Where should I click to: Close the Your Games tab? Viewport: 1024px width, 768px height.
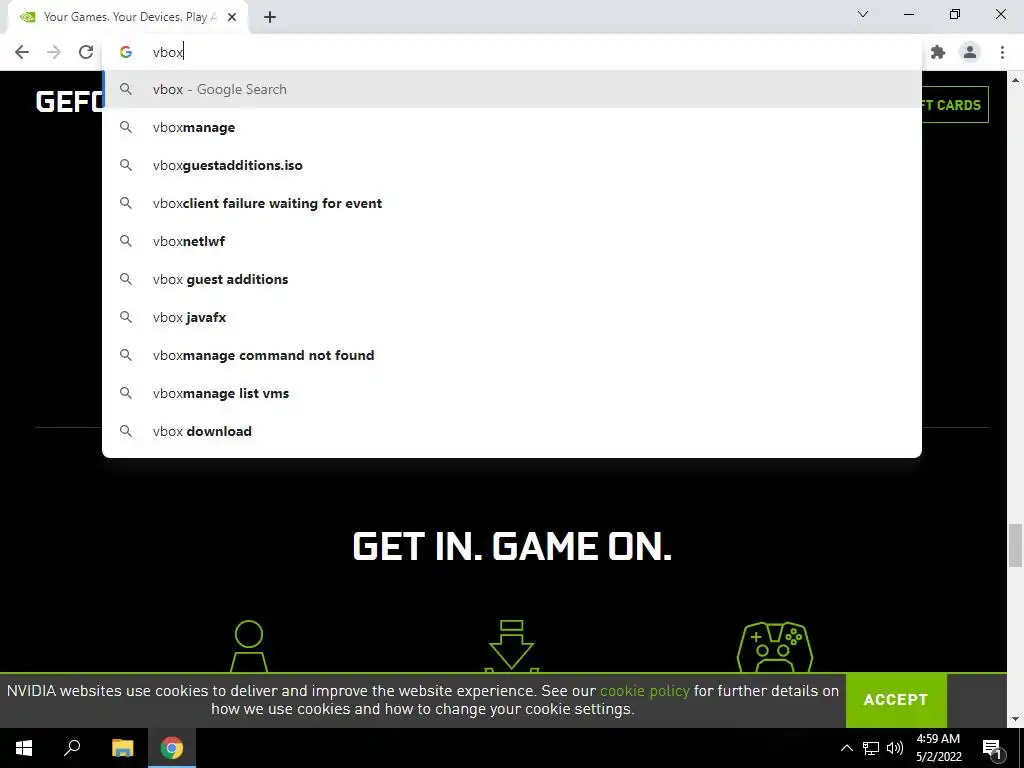232,17
